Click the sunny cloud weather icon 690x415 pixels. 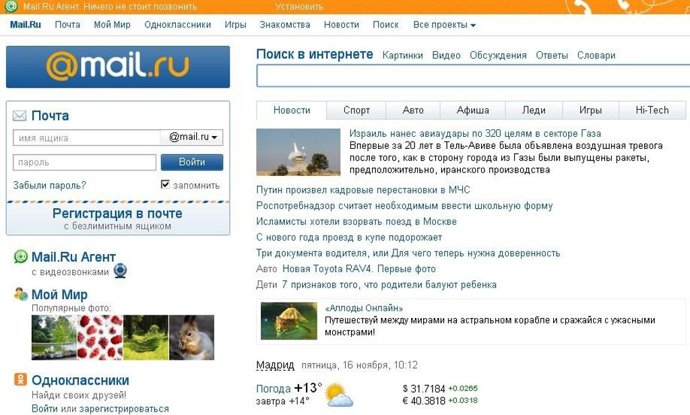click(338, 395)
